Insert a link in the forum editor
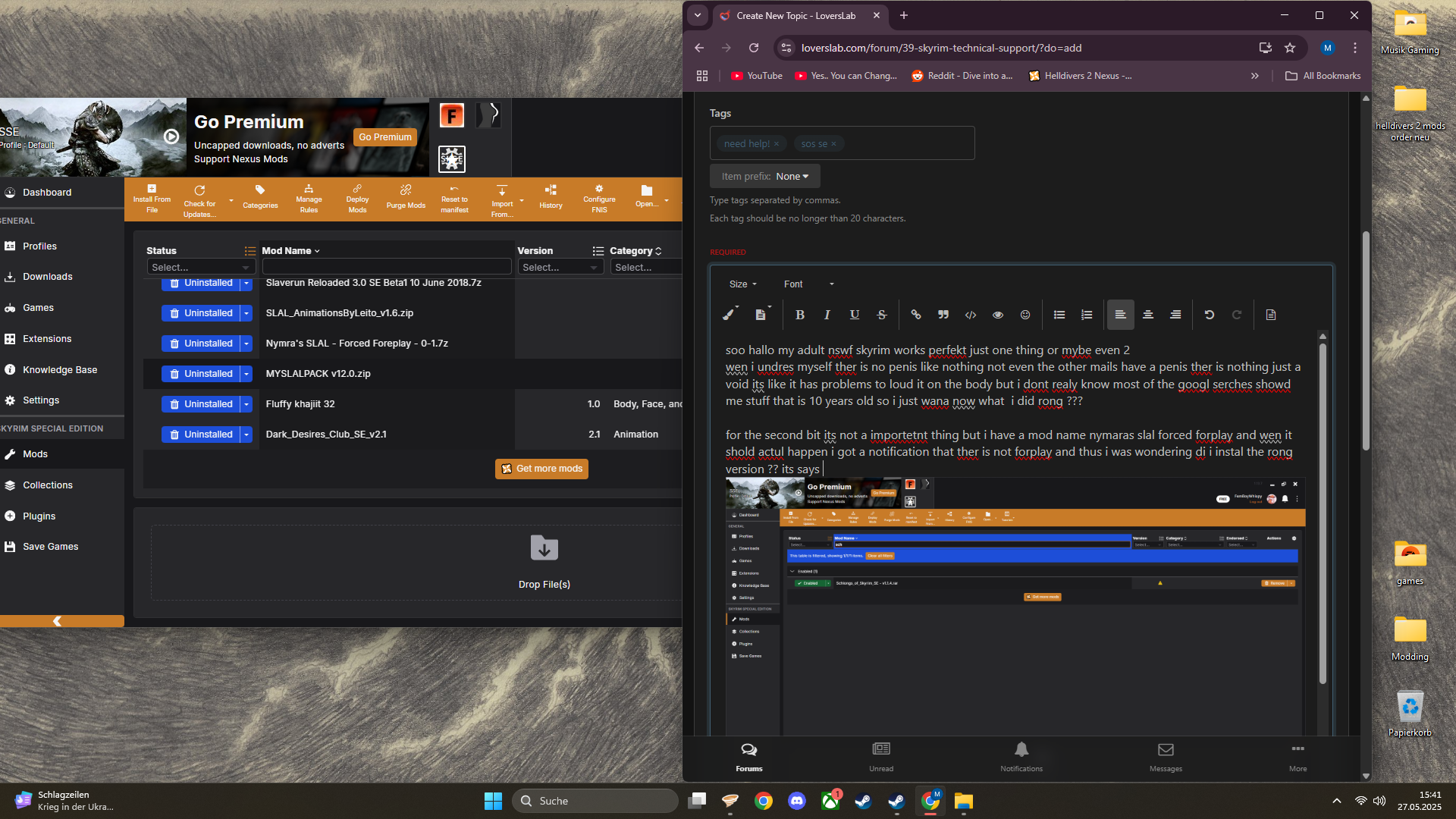Screen dimensions: 1456x819 tap(916, 315)
